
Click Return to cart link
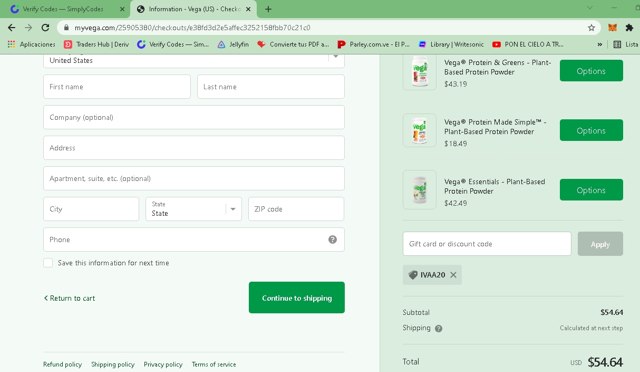(69, 298)
